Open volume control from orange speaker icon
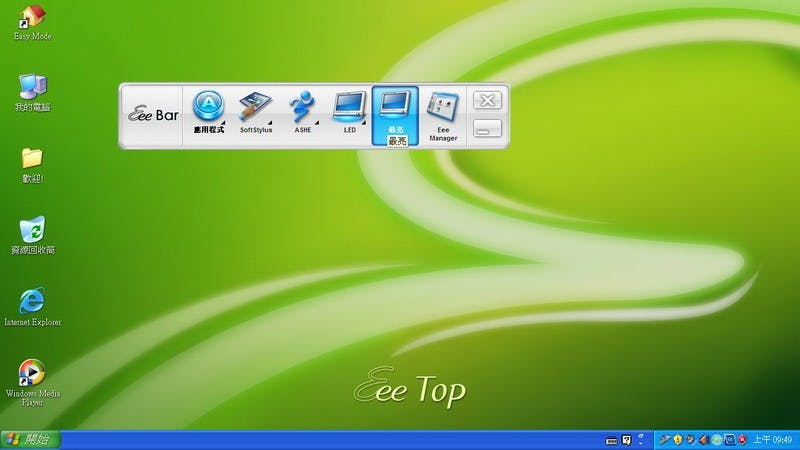 click(x=704, y=439)
